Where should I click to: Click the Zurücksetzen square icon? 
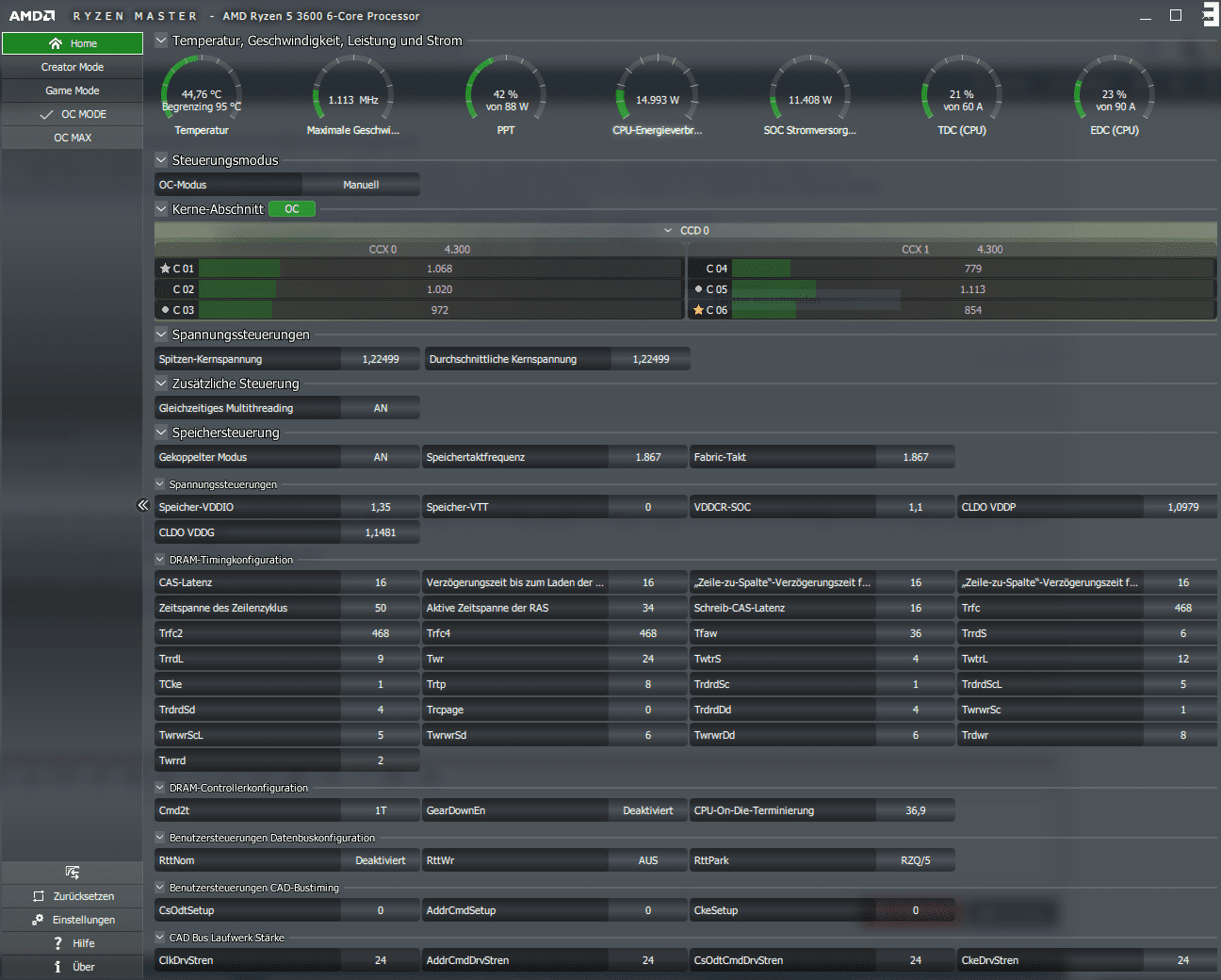[x=39, y=896]
